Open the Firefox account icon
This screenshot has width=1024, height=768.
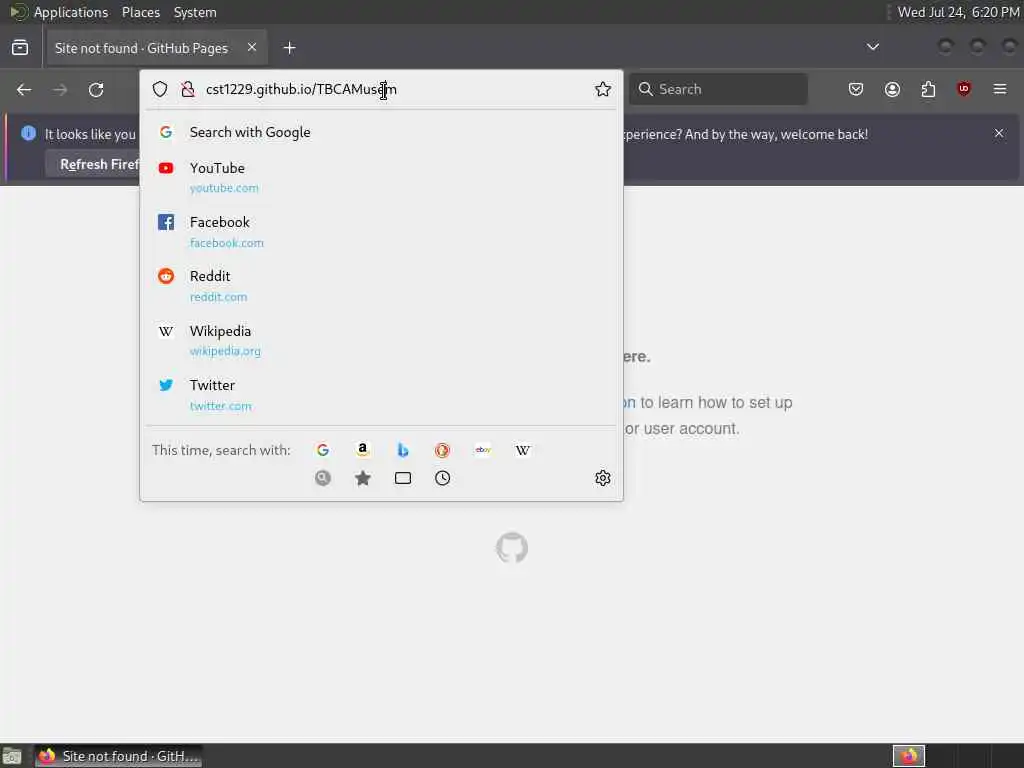892,89
